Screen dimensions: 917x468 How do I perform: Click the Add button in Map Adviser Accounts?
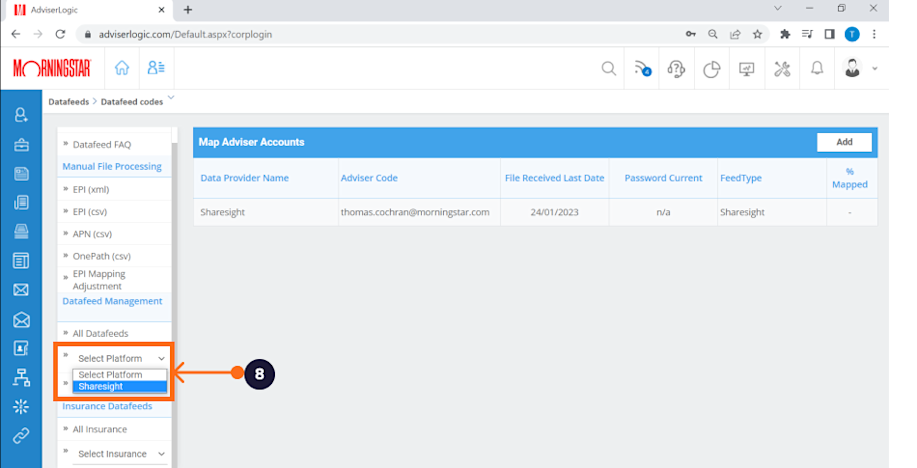(x=844, y=142)
